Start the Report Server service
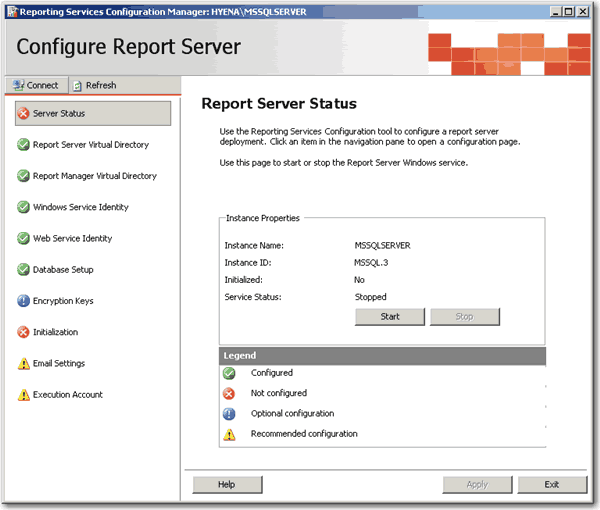This screenshot has width=600, height=510. (390, 317)
